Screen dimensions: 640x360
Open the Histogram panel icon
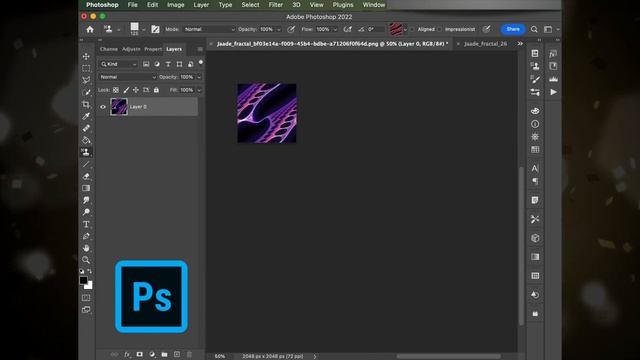[553, 79]
